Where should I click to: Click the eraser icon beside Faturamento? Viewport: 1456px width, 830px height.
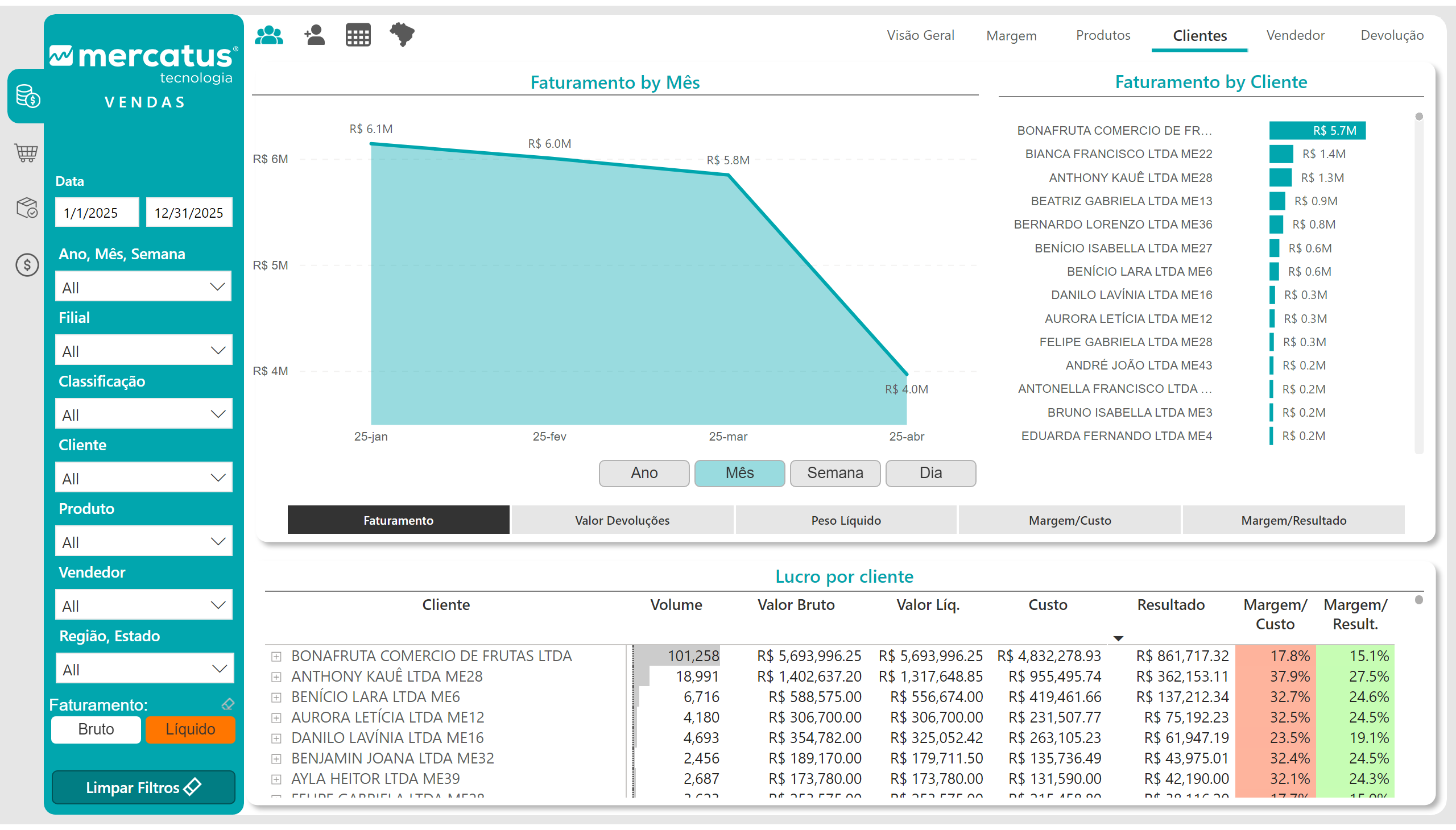(227, 704)
